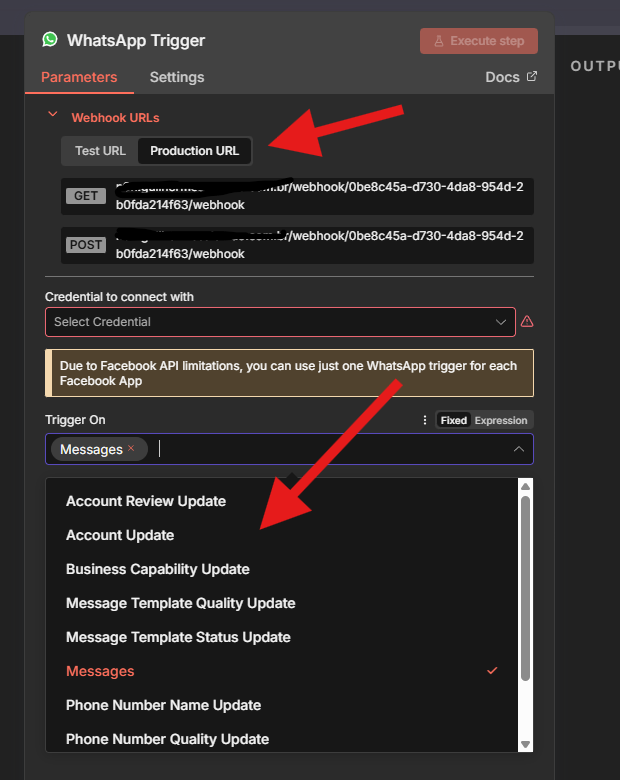Open Docs external link icon
The image size is (620, 780).
(x=532, y=76)
